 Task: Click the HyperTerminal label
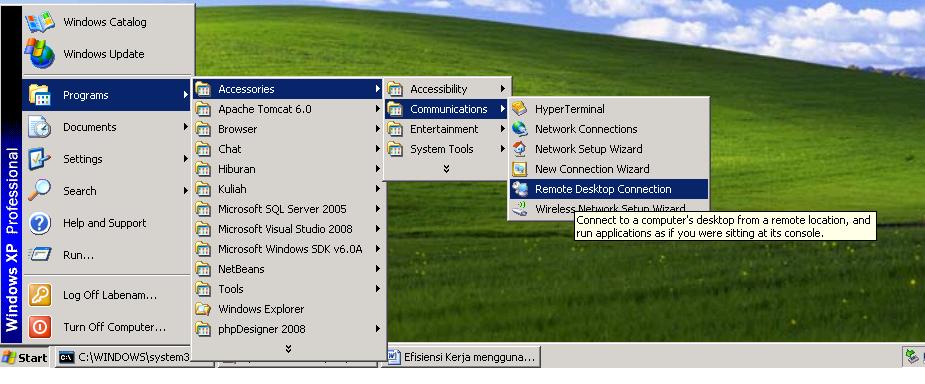point(570,109)
